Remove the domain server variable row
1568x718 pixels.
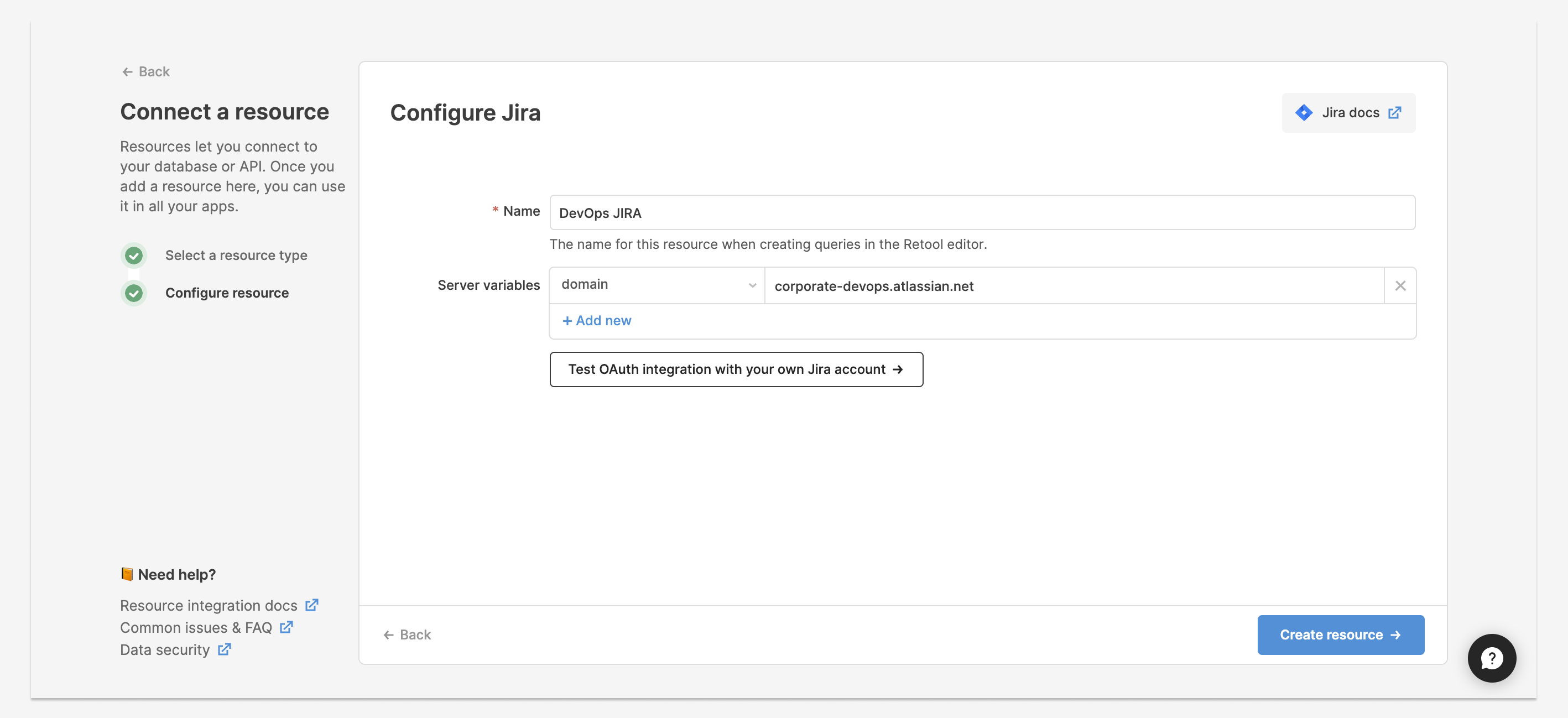1400,285
